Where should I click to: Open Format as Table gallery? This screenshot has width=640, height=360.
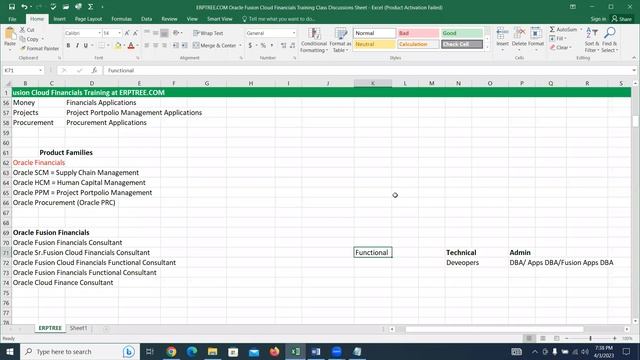[x=340, y=40]
